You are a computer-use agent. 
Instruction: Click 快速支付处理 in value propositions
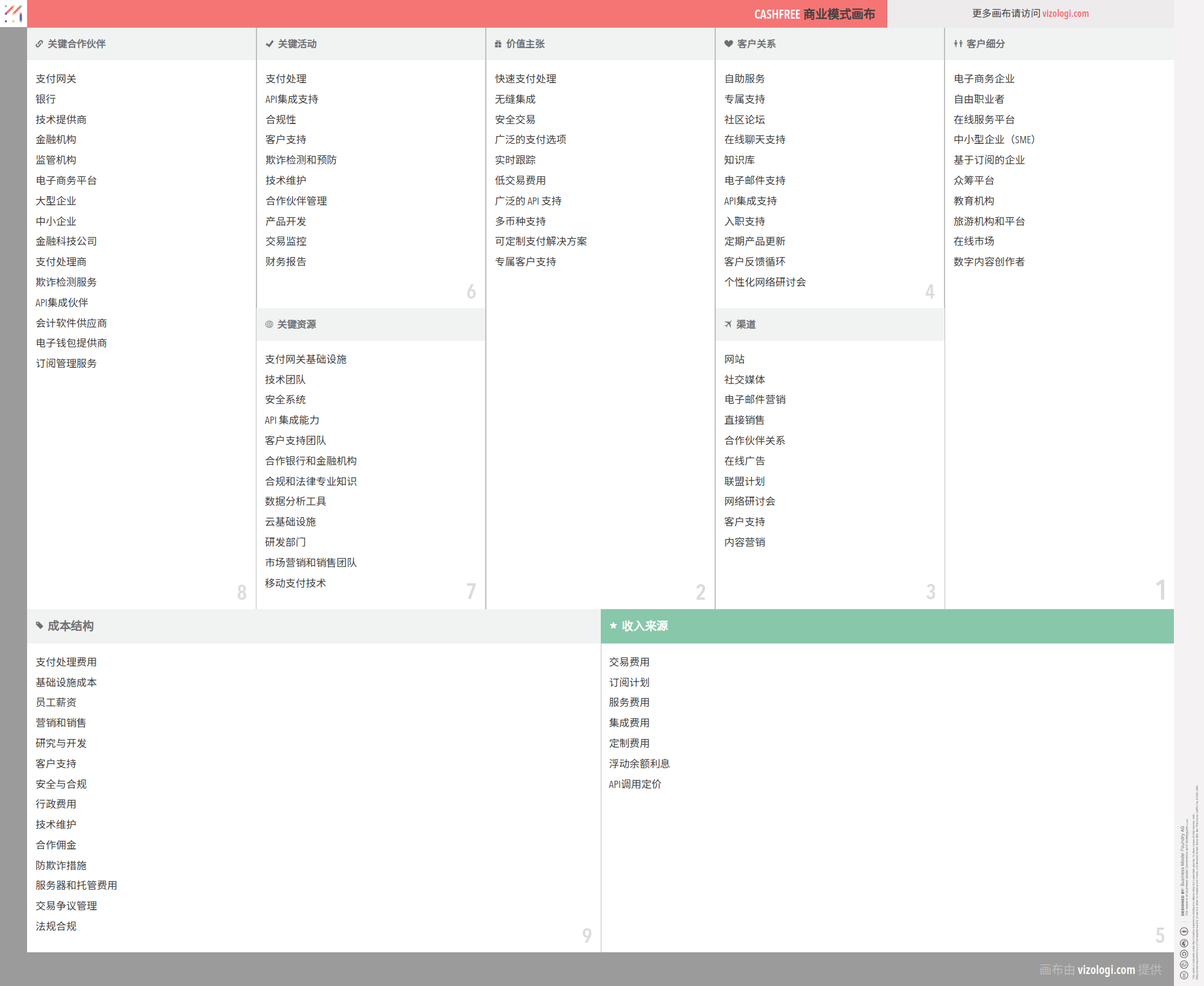pos(525,79)
